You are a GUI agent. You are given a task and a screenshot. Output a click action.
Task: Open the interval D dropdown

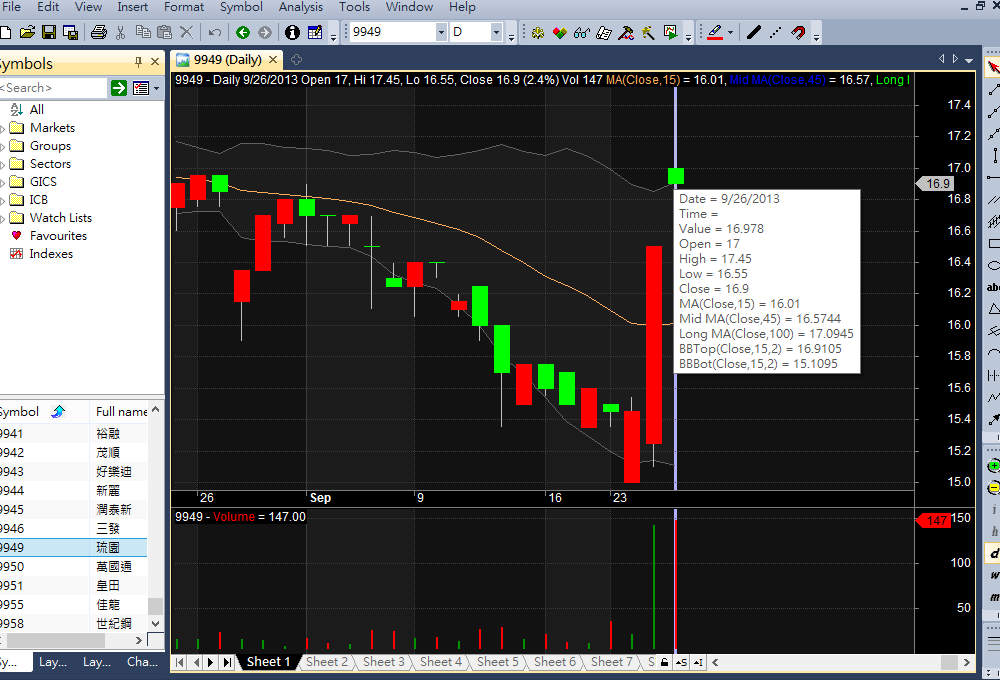tap(496, 32)
